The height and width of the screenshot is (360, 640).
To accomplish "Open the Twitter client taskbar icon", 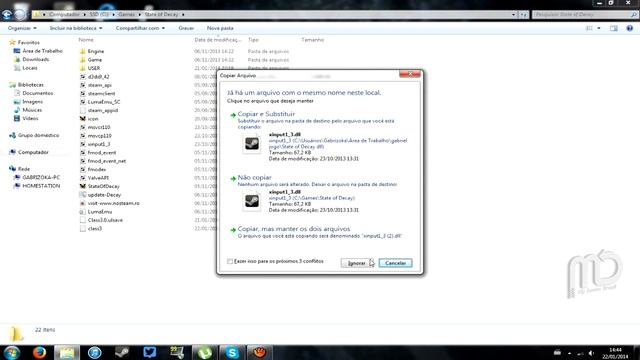I will click(149, 352).
